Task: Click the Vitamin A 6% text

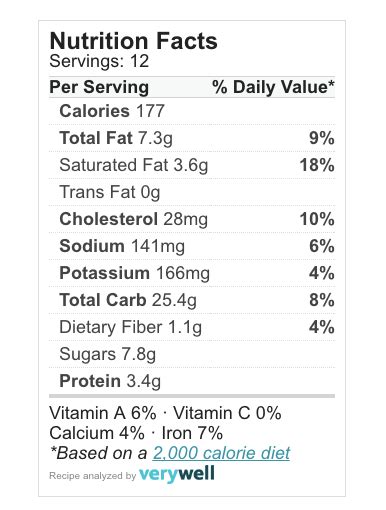Action: tap(103, 413)
